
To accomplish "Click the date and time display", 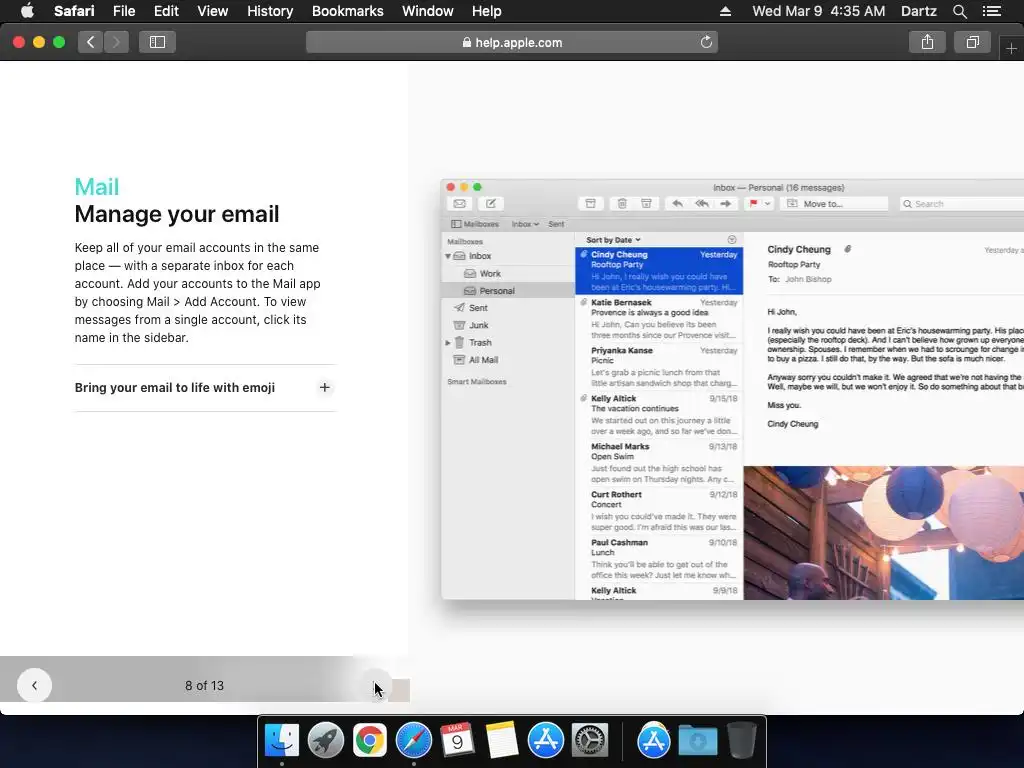I will pos(818,11).
